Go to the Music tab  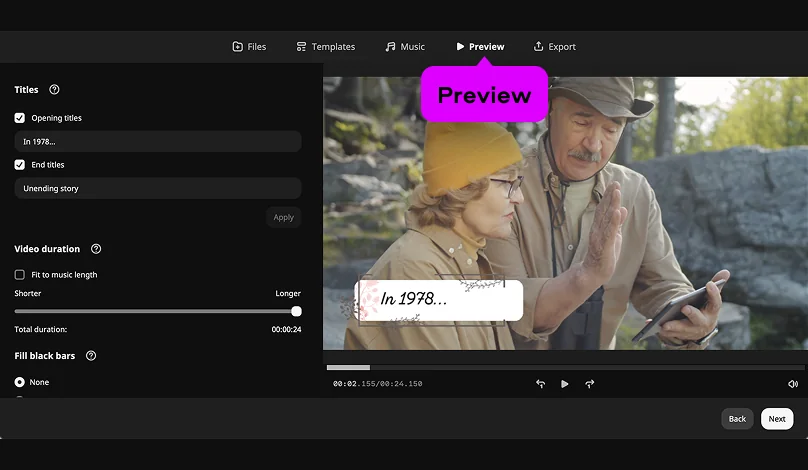tap(405, 47)
